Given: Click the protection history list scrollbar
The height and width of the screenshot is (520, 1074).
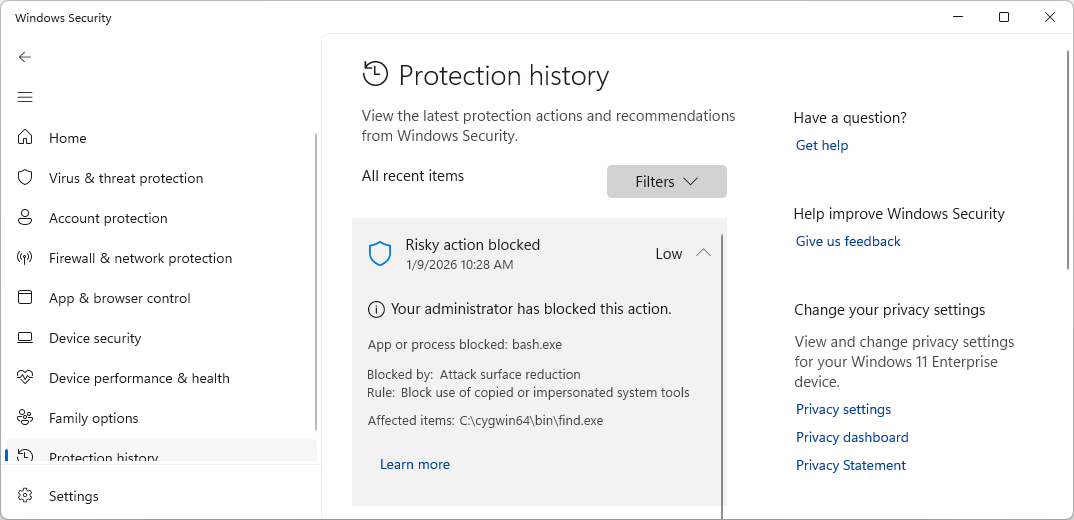Looking at the screenshot, I should coord(722,375).
